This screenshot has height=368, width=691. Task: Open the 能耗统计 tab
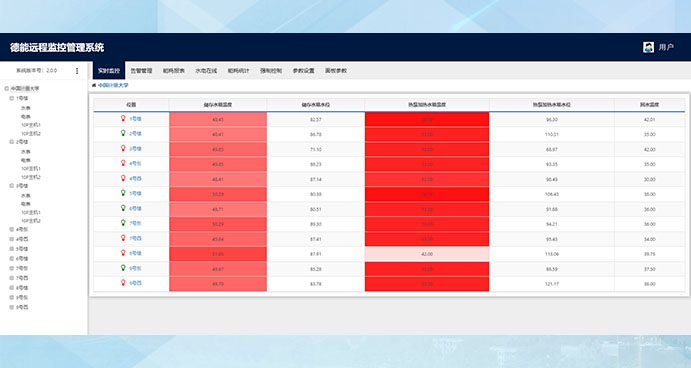pyautogui.click(x=238, y=71)
